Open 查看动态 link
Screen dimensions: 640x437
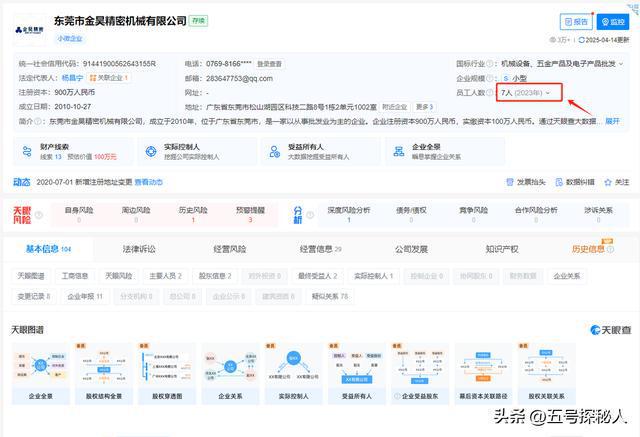pos(149,182)
